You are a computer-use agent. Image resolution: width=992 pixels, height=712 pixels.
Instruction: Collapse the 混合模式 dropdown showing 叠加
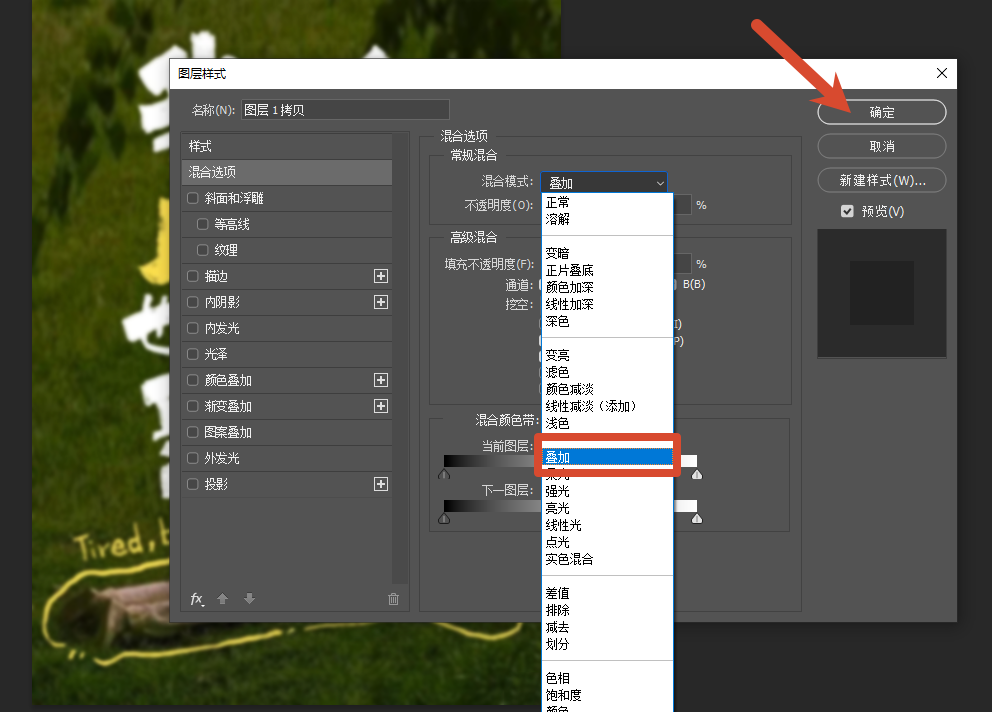(x=604, y=182)
